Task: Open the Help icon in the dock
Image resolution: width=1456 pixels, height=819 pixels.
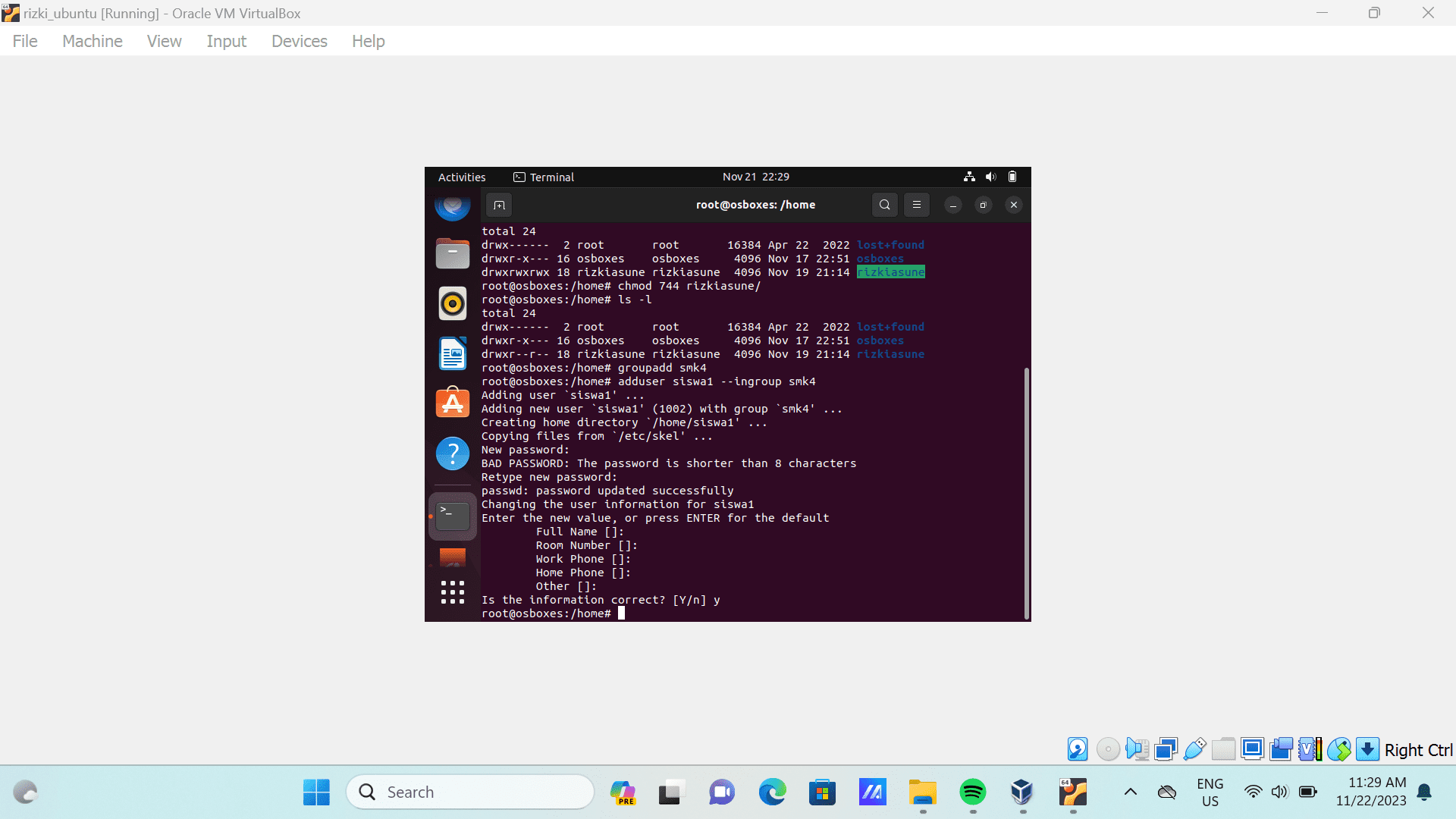Action: (x=453, y=453)
